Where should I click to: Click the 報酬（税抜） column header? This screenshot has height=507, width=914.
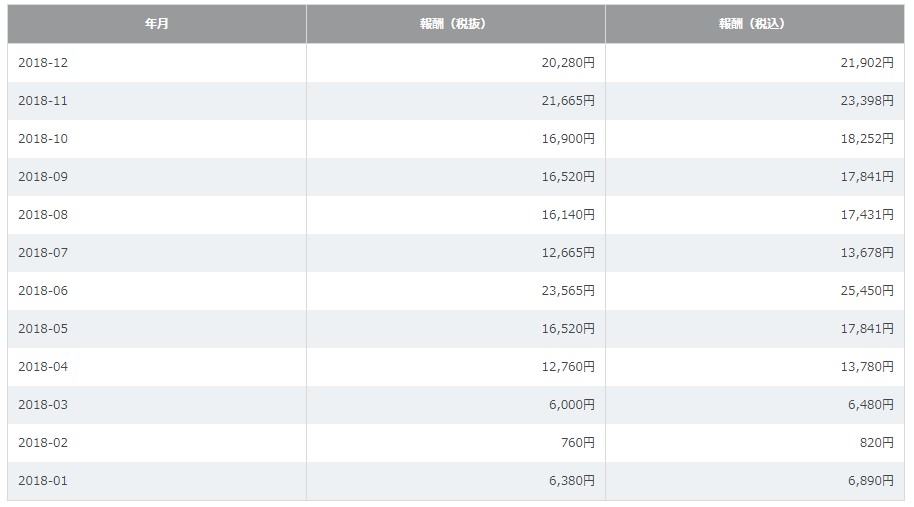coord(454,24)
